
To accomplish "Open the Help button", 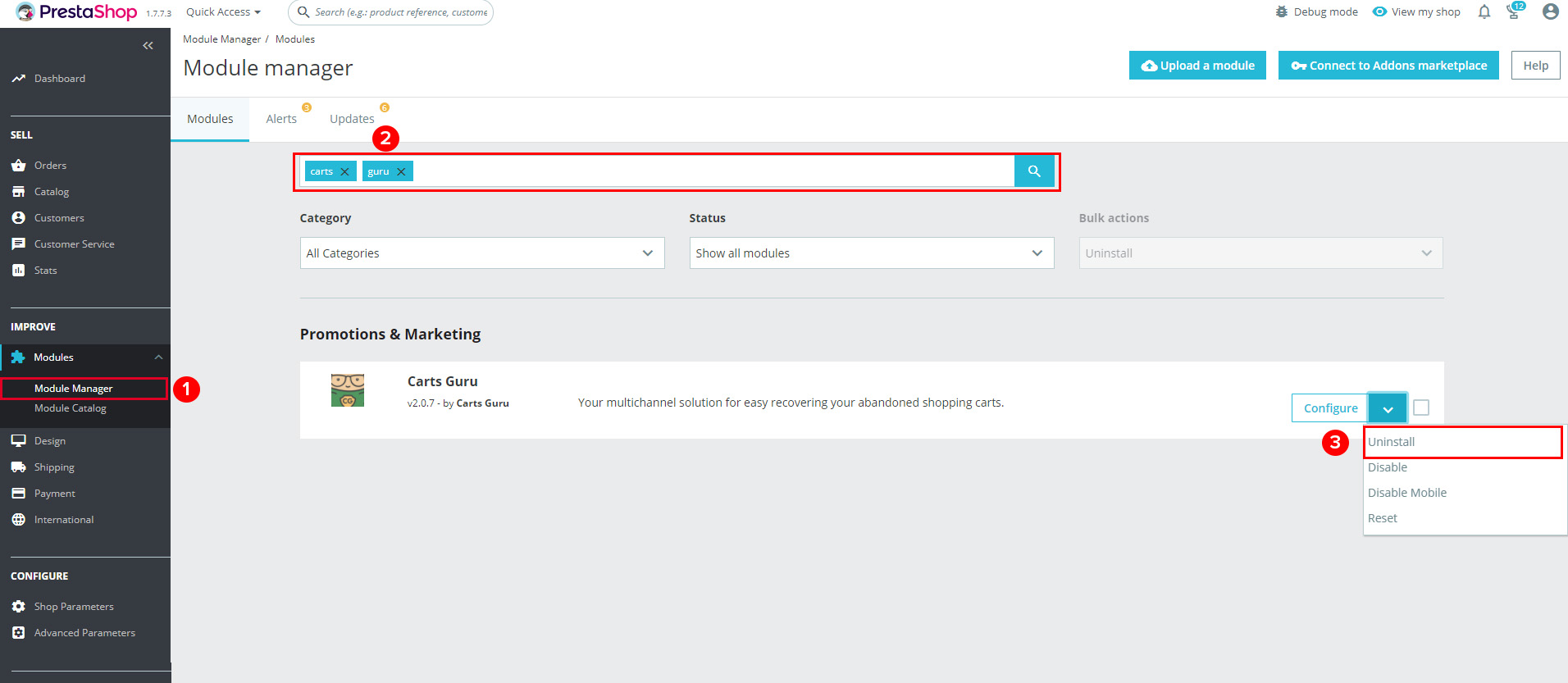I will click(1536, 66).
